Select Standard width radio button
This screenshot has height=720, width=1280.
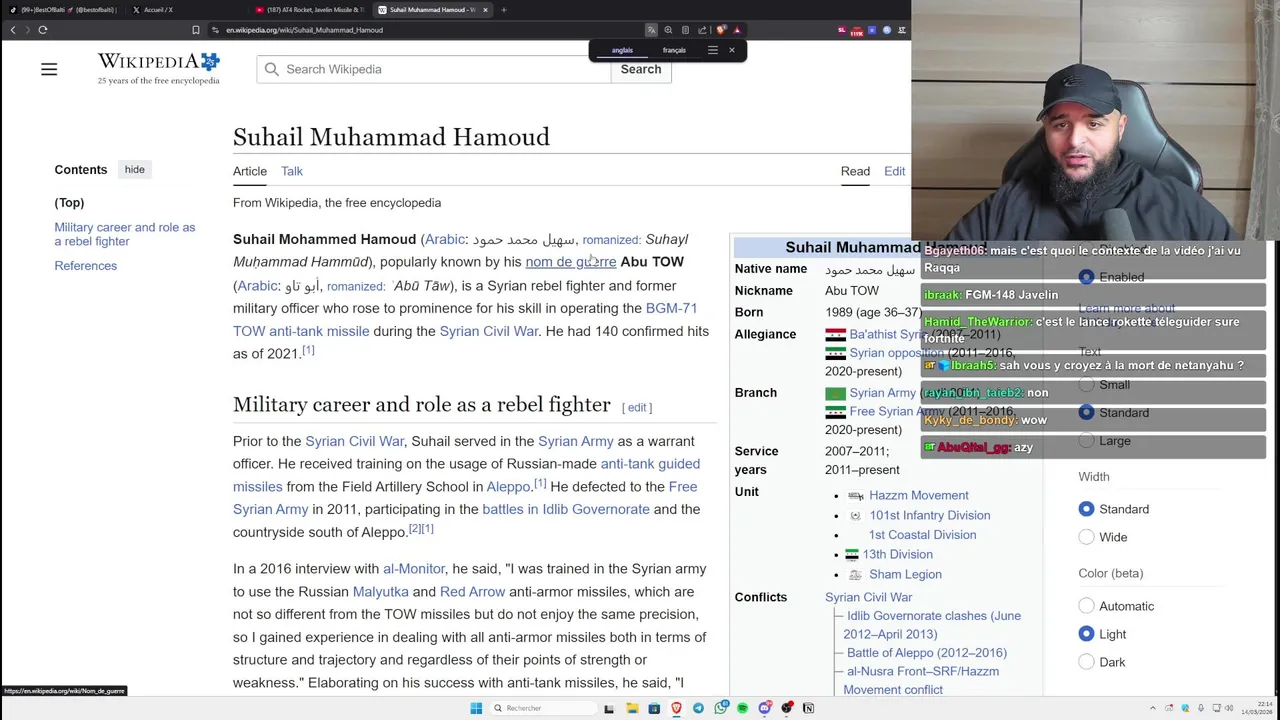click(x=1086, y=509)
